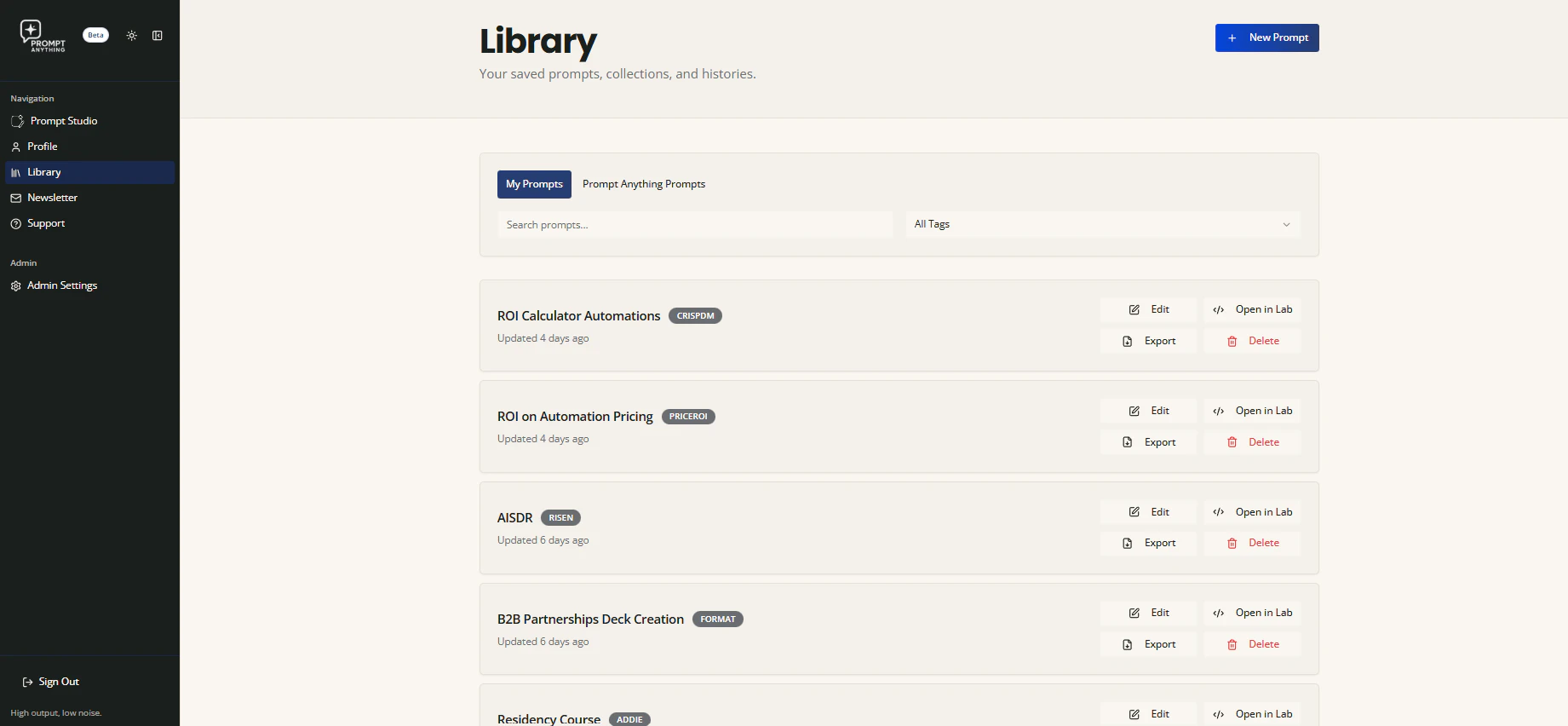Switch to My Prompts tab
1568x726 pixels.
pos(534,184)
